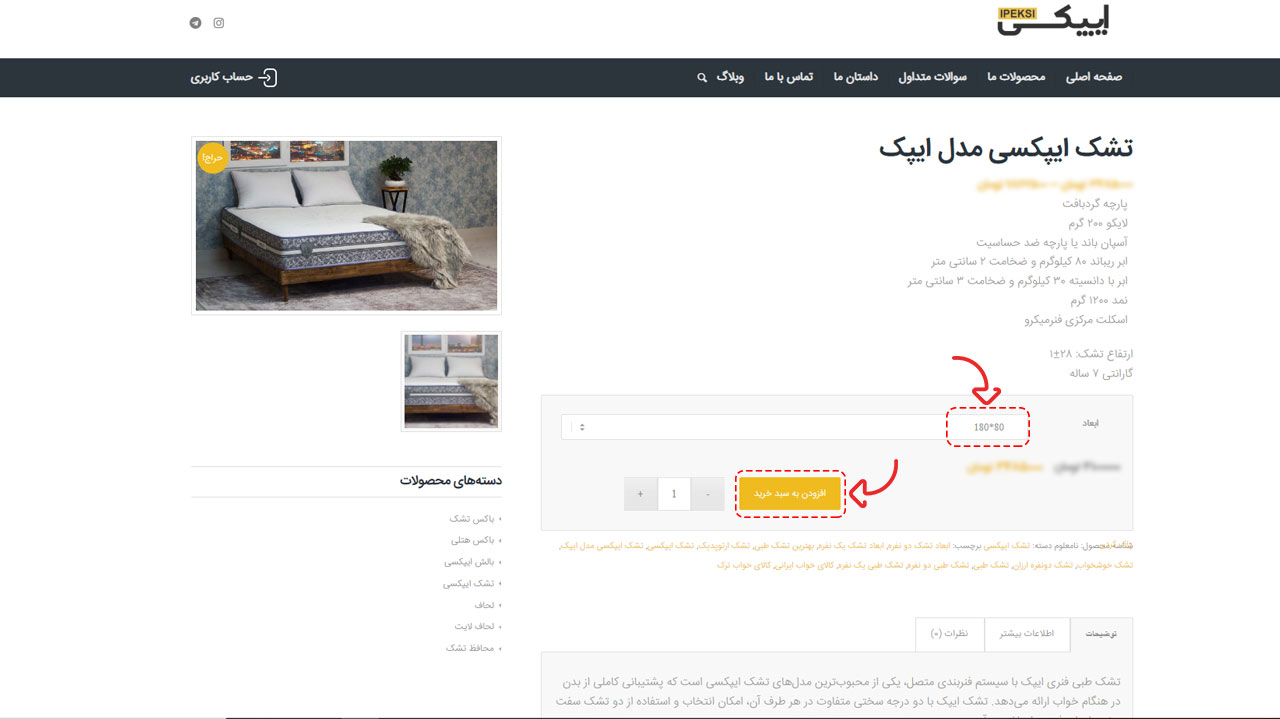The width and height of the screenshot is (1280, 719).
Task: Open the main mattress product image
Action: 346,225
